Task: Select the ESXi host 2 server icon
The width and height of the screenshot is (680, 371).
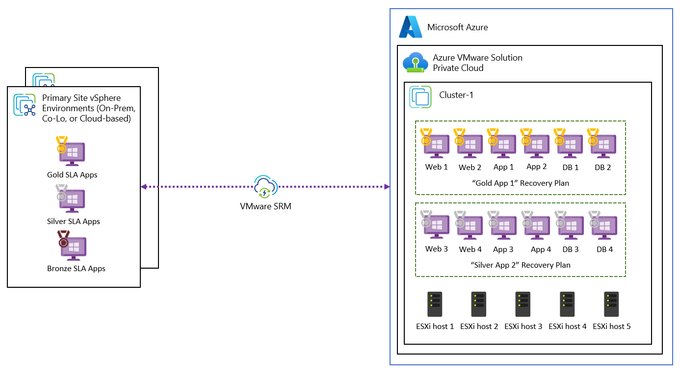Action: pyautogui.click(x=478, y=304)
